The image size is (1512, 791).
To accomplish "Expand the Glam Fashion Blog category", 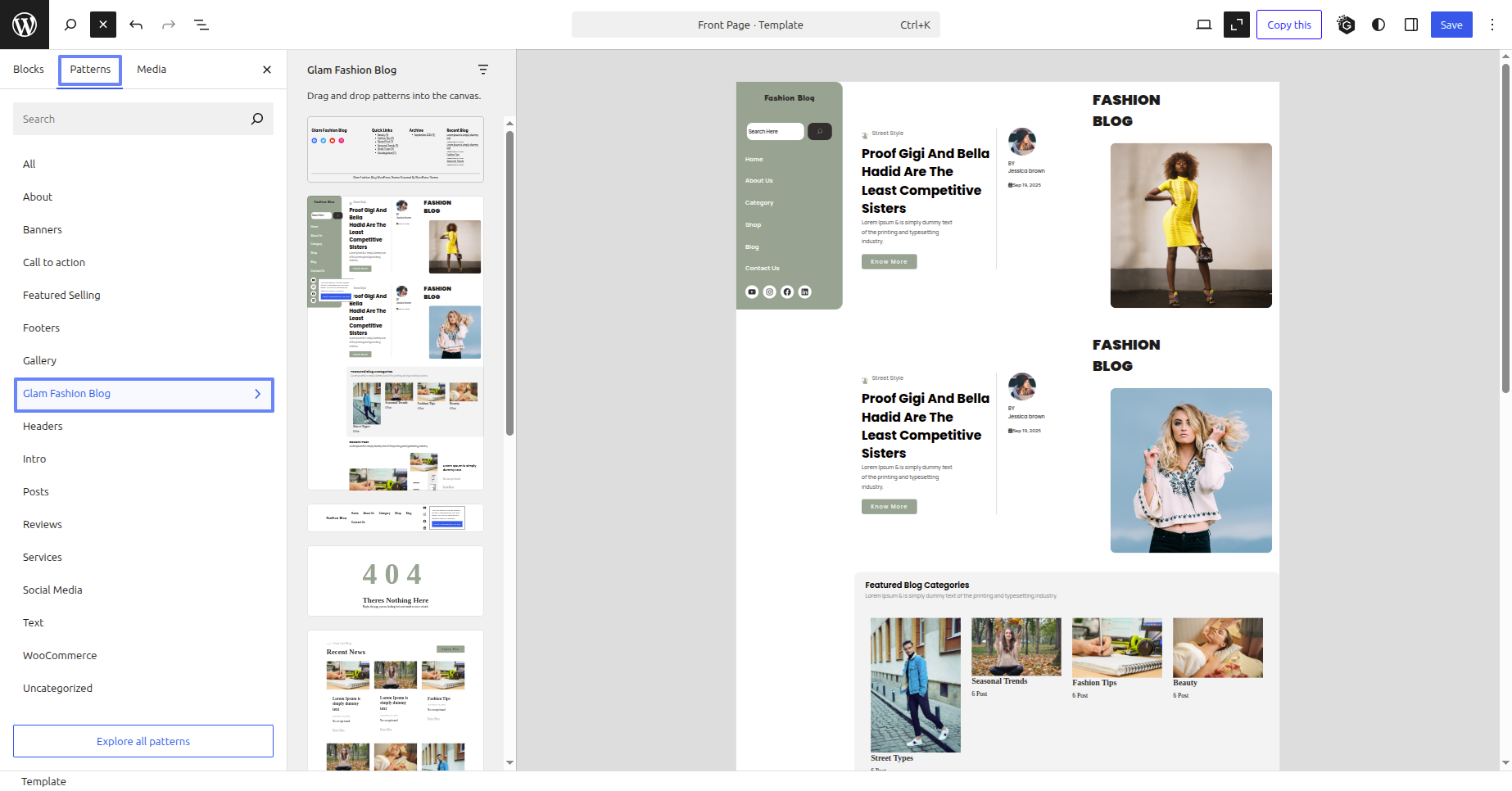I will (144, 394).
